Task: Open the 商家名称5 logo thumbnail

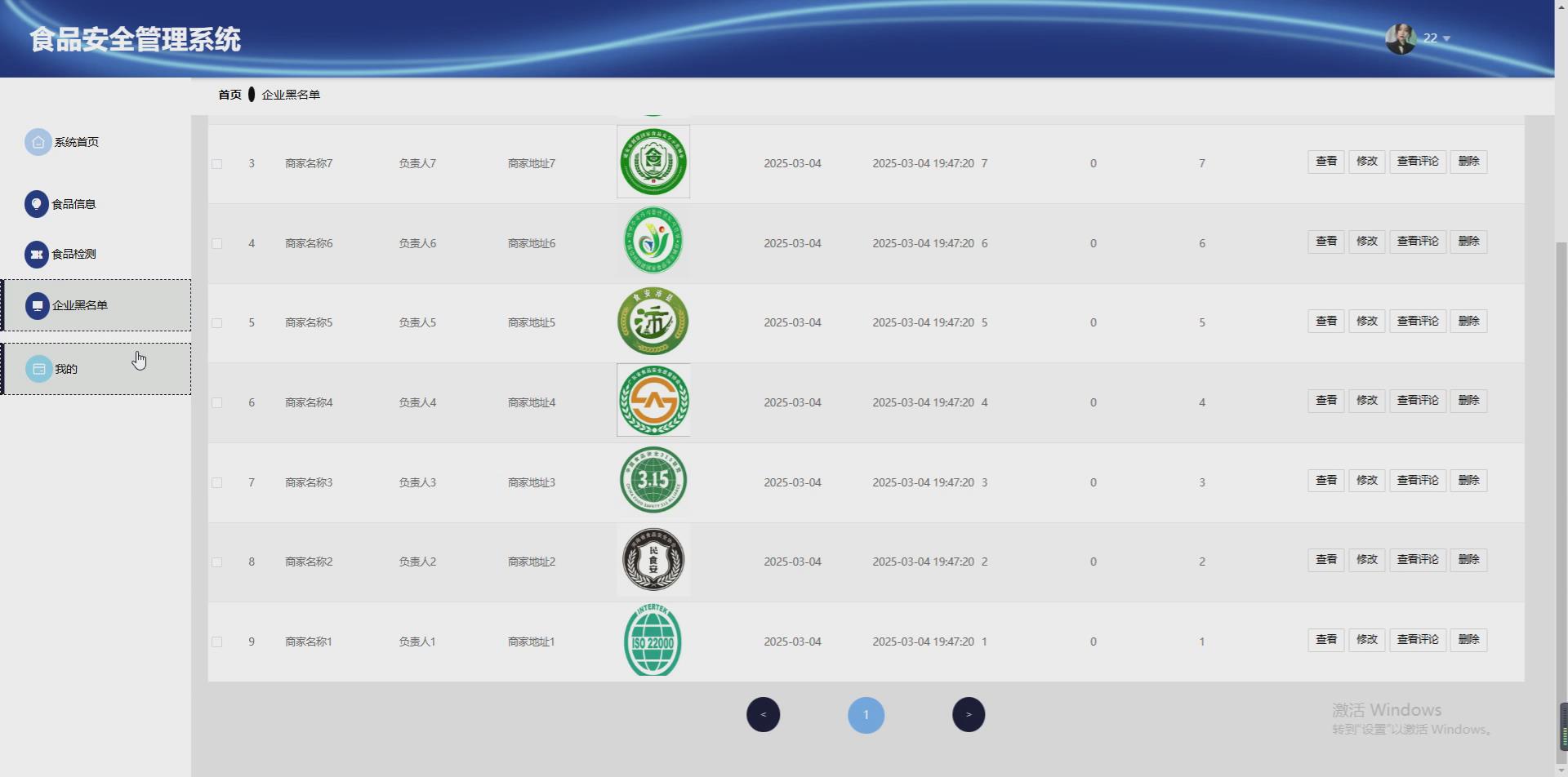Action: [653, 321]
